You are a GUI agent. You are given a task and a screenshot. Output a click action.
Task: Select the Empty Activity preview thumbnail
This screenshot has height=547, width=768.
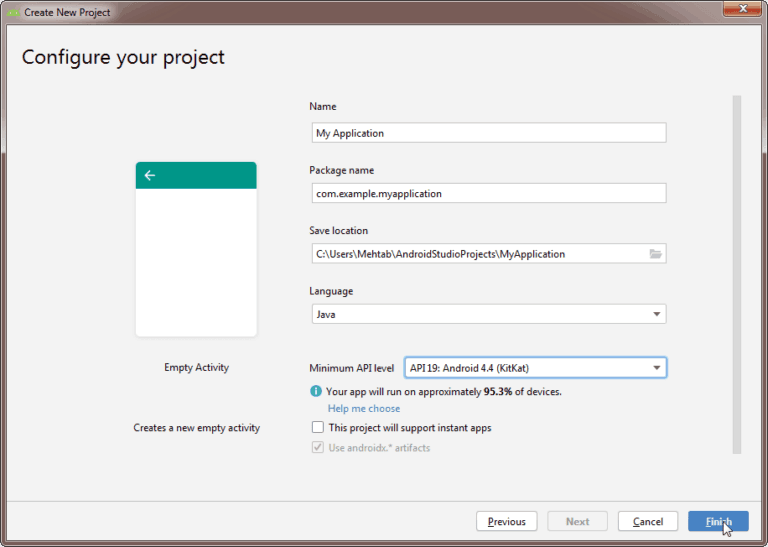[196, 249]
